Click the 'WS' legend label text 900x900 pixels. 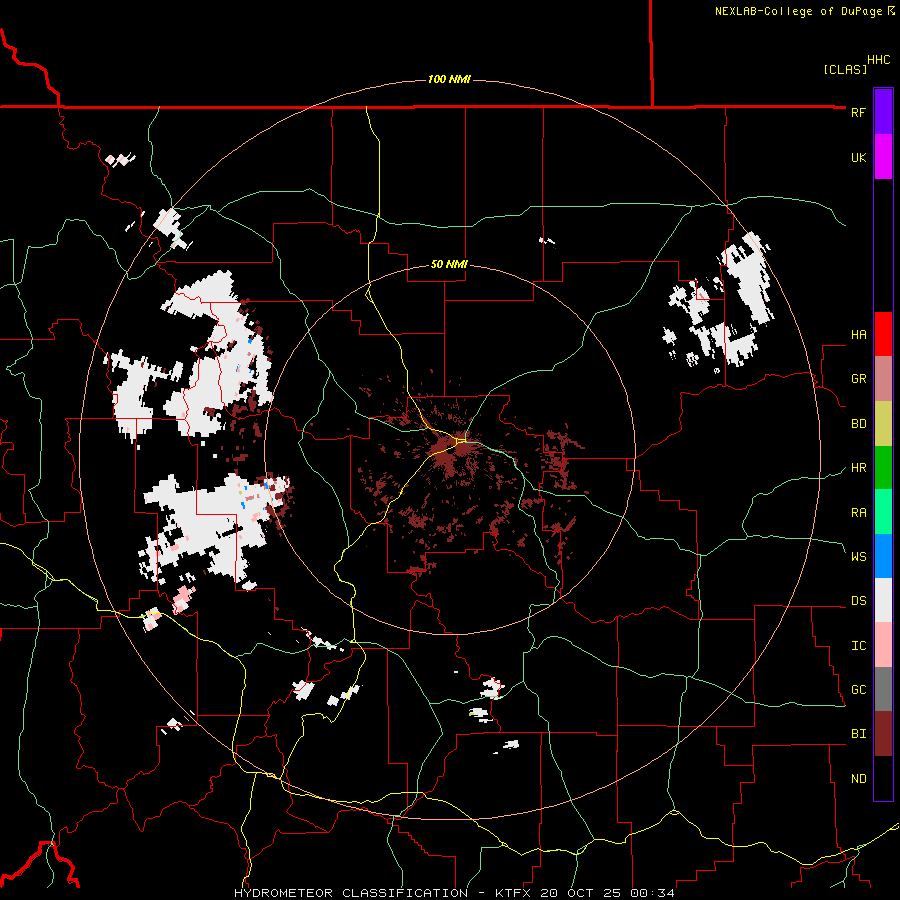point(858,557)
